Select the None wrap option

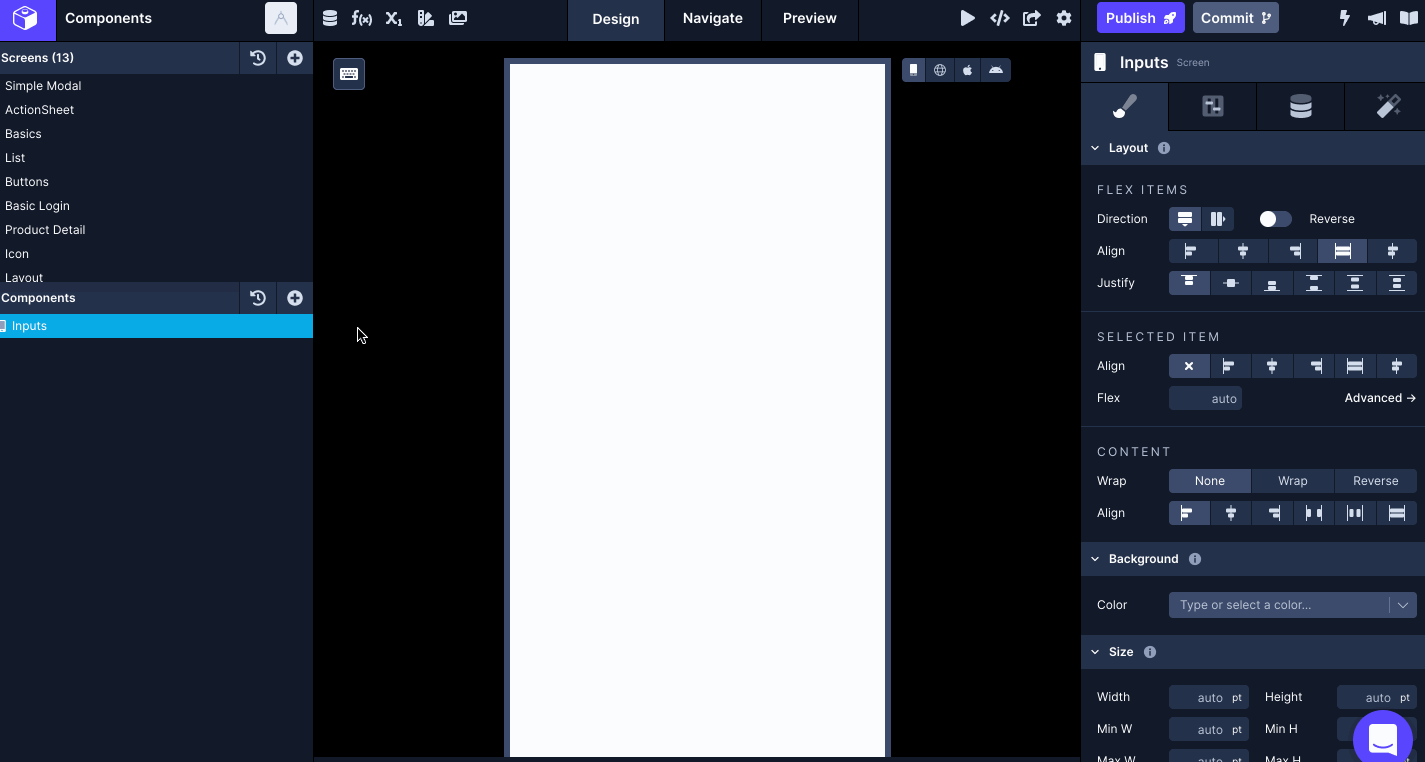tap(1210, 481)
